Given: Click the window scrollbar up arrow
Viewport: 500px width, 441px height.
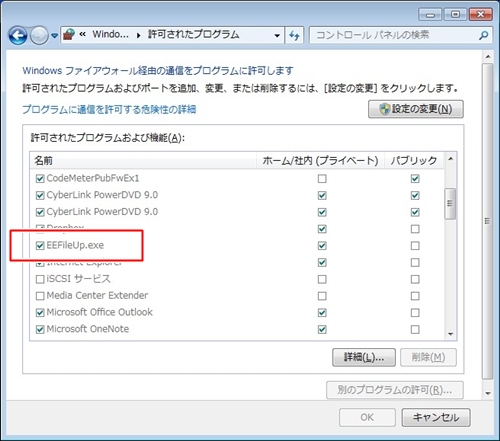Looking at the screenshot, I should click(x=488, y=57).
